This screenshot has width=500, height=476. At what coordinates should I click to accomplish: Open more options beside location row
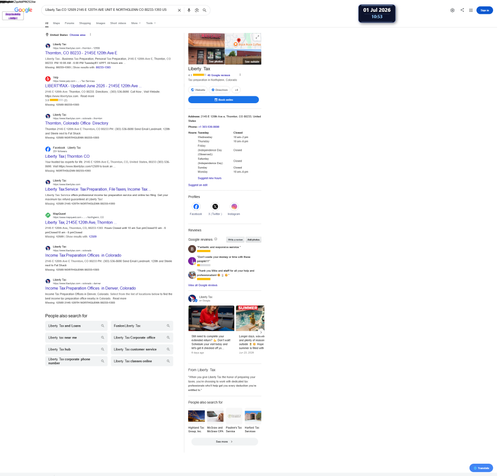(x=90, y=35)
